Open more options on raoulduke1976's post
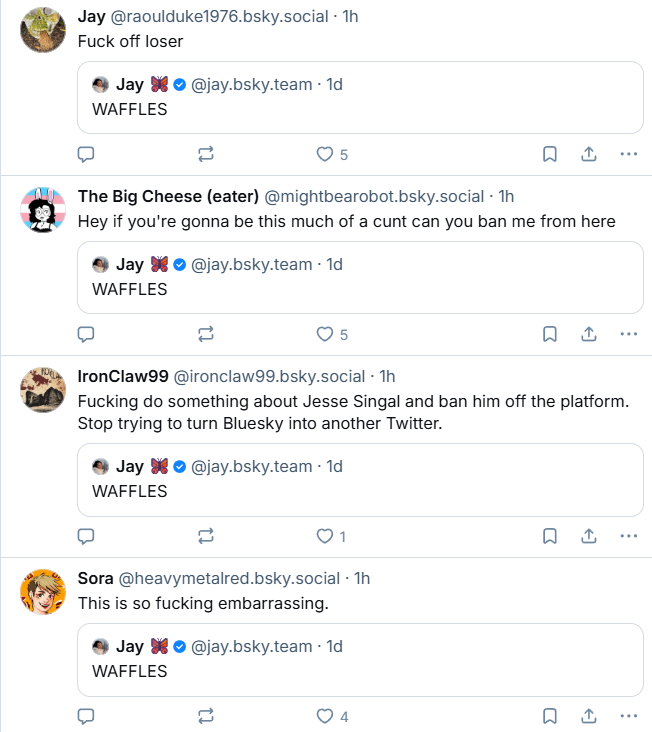652x732 pixels. pyautogui.click(x=628, y=154)
